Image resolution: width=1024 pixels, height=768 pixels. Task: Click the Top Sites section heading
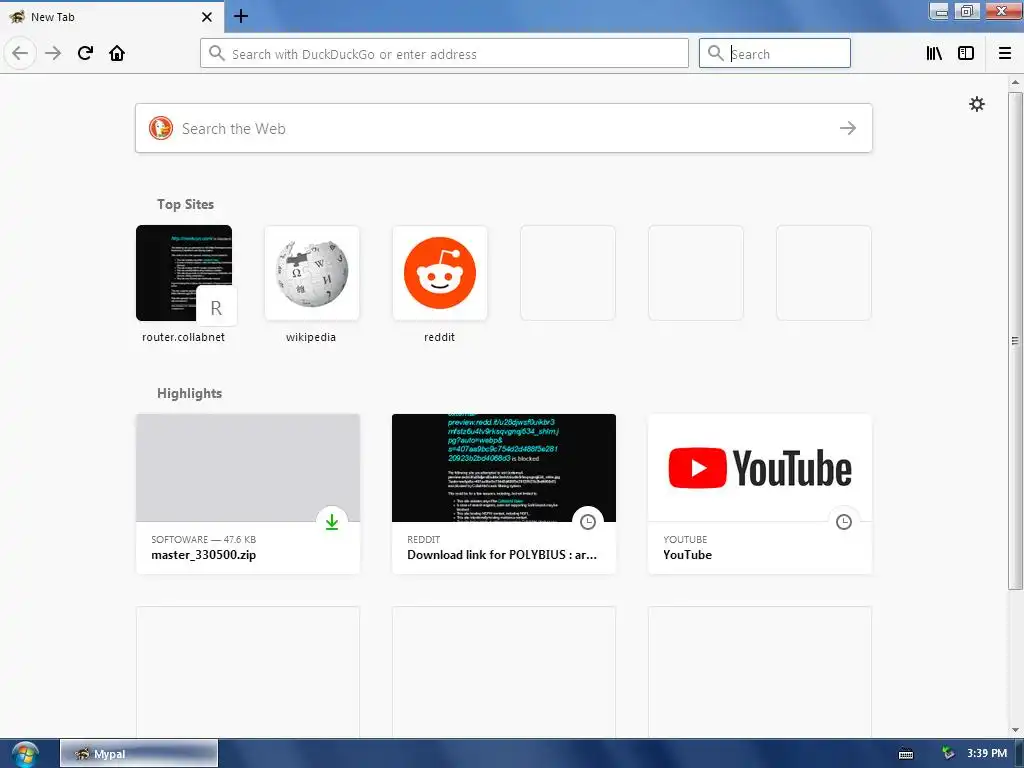[185, 204]
